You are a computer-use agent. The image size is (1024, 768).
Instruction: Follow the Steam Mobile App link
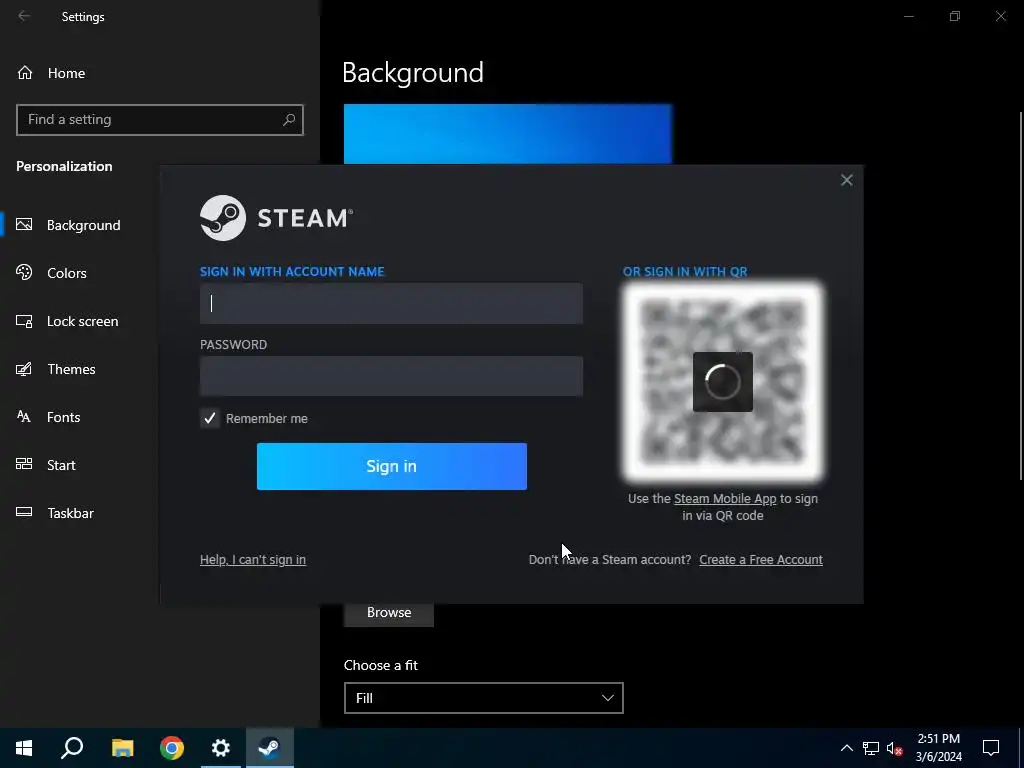725,499
